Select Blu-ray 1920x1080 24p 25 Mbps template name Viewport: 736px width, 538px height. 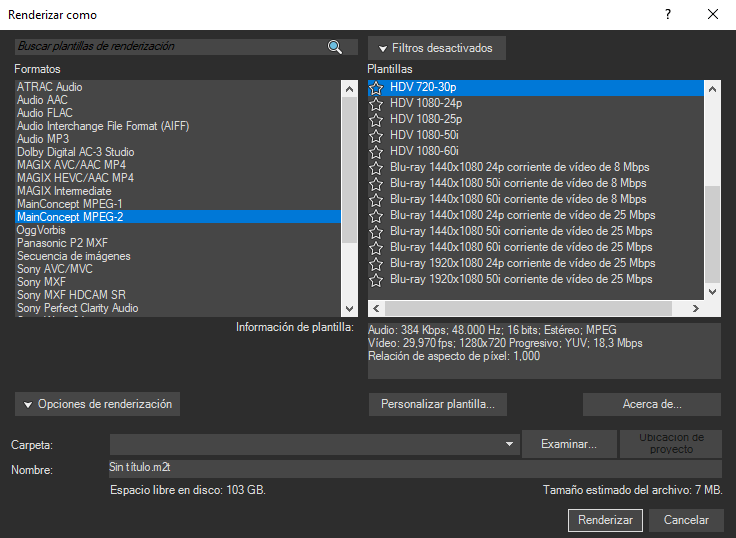522,263
